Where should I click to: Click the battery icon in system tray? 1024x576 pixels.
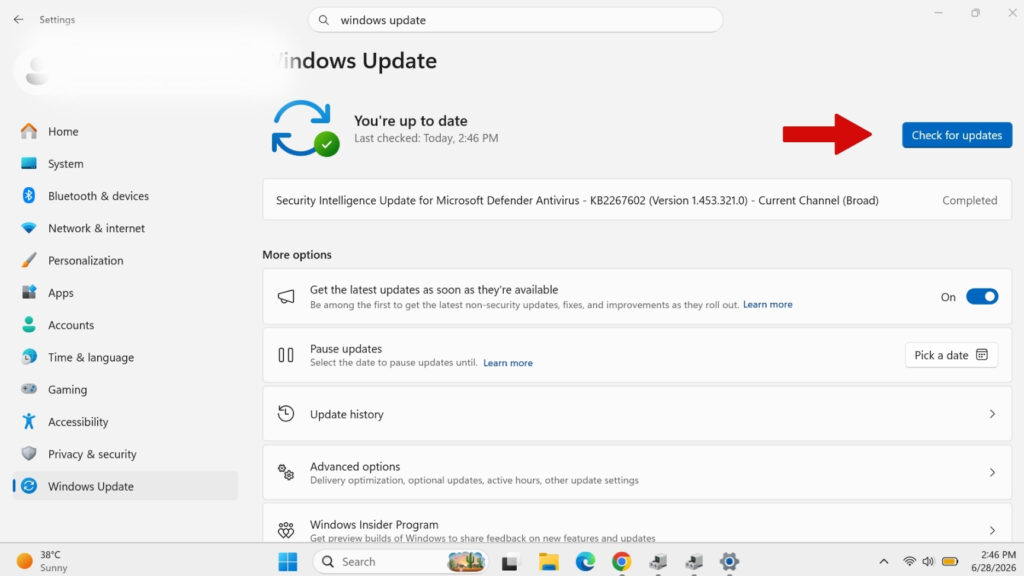click(x=950, y=562)
